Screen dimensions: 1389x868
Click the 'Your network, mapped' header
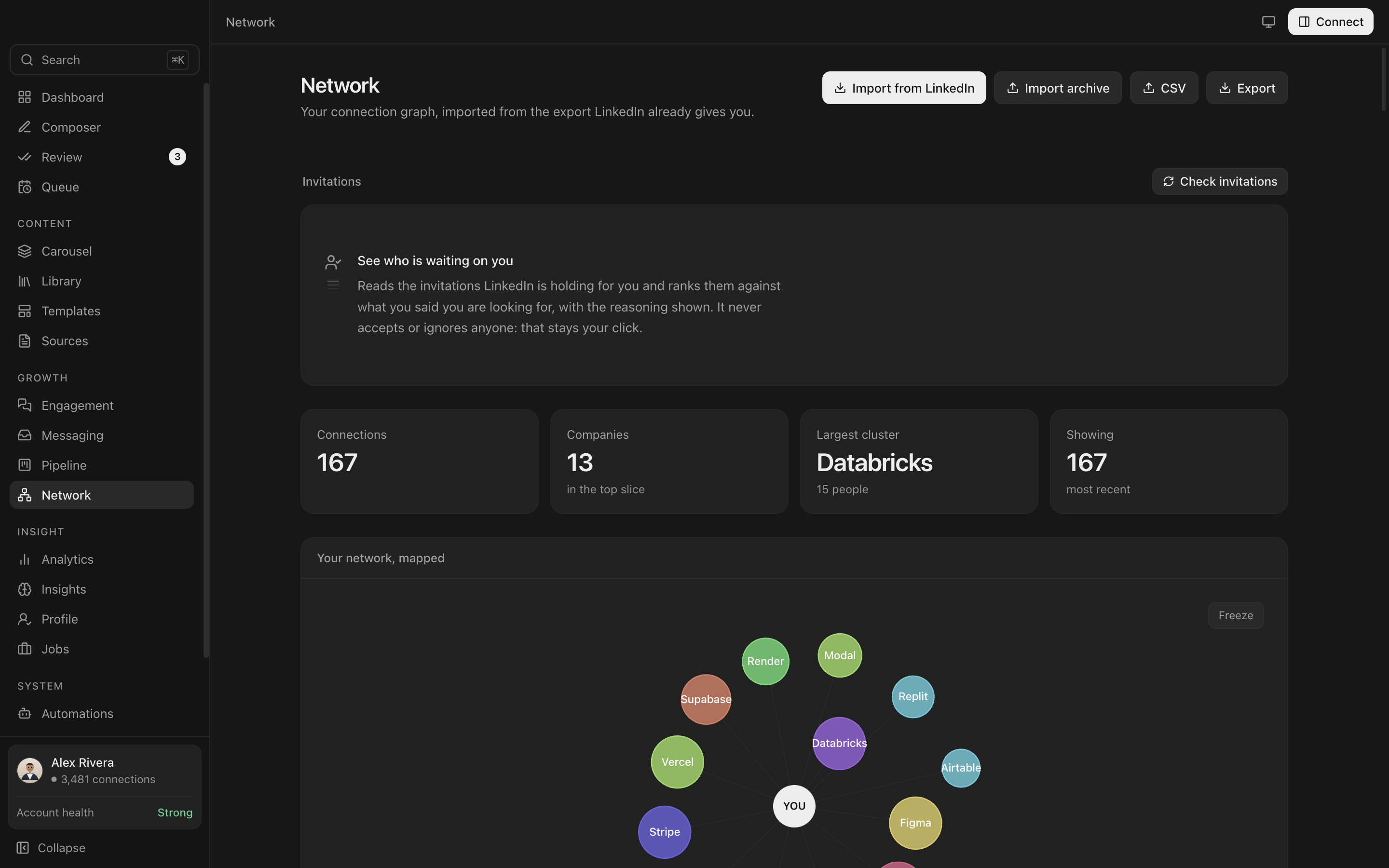[381, 558]
